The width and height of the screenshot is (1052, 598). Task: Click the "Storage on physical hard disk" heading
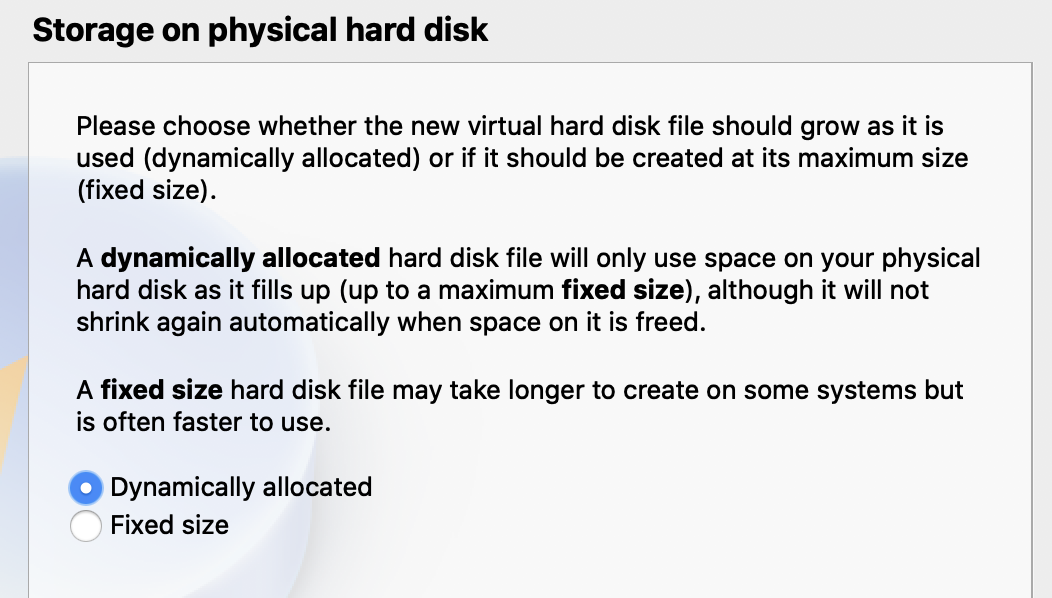[260, 29]
